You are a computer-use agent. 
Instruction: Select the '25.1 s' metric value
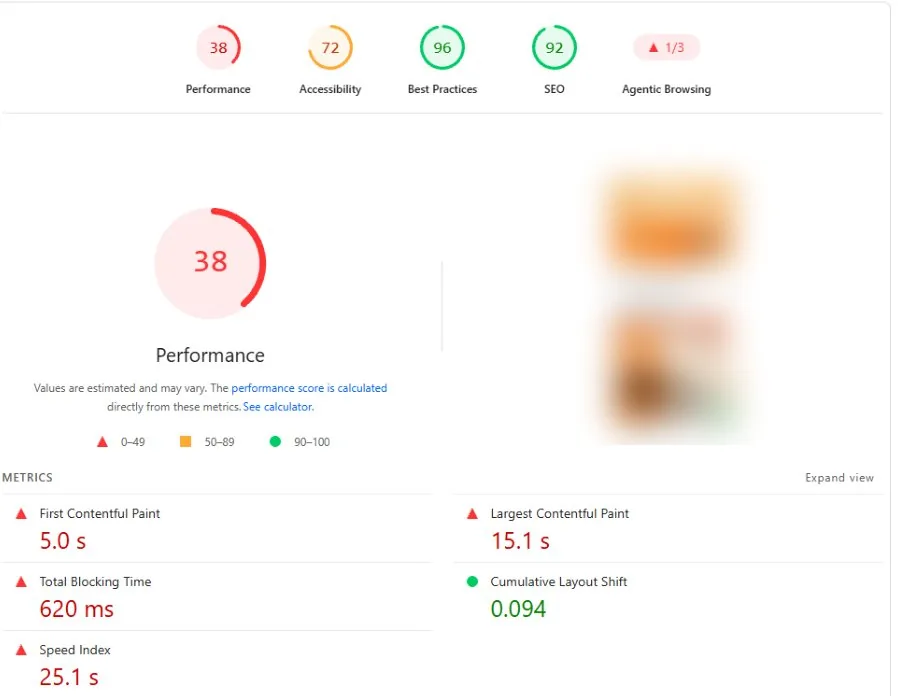coord(69,678)
